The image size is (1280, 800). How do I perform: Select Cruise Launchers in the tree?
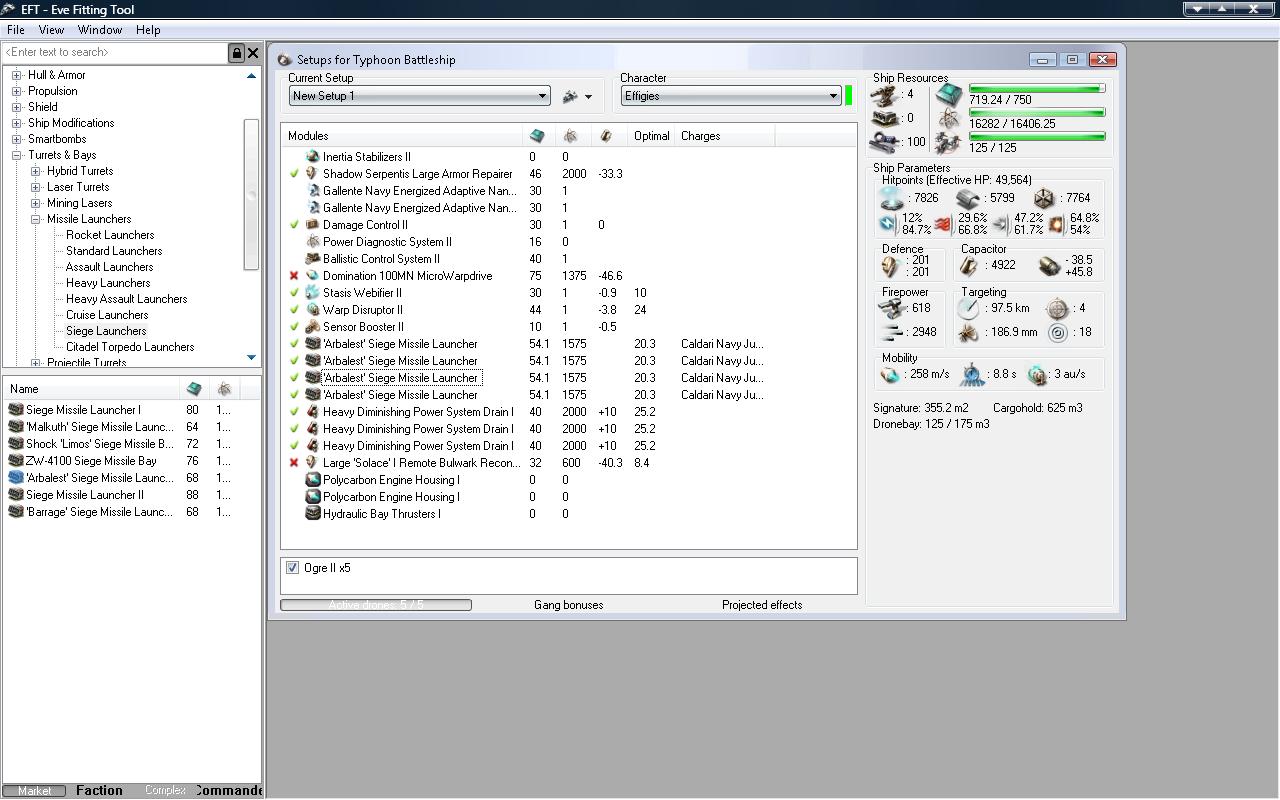[107, 315]
